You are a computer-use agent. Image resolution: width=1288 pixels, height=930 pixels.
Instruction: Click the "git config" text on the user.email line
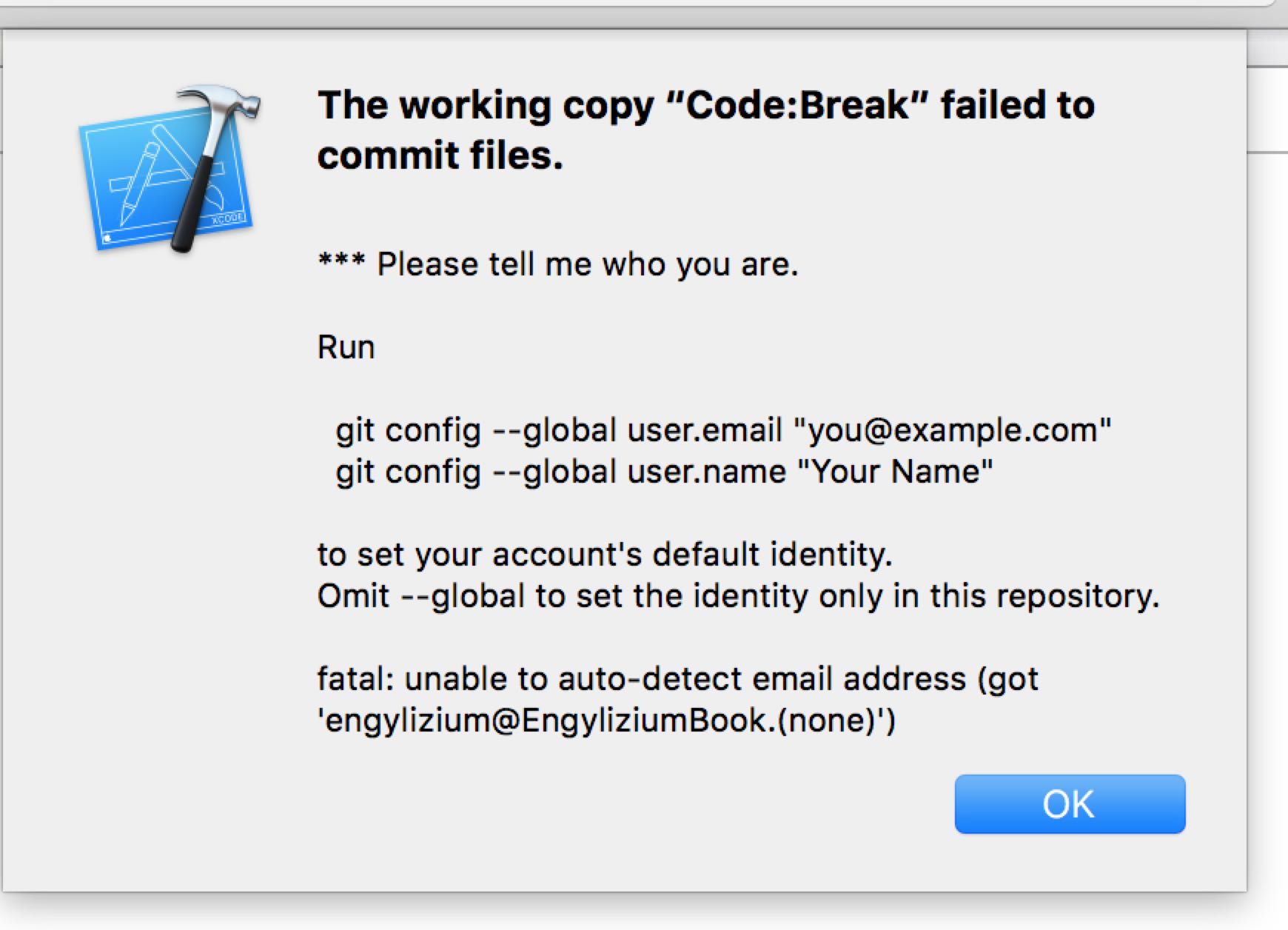(408, 430)
